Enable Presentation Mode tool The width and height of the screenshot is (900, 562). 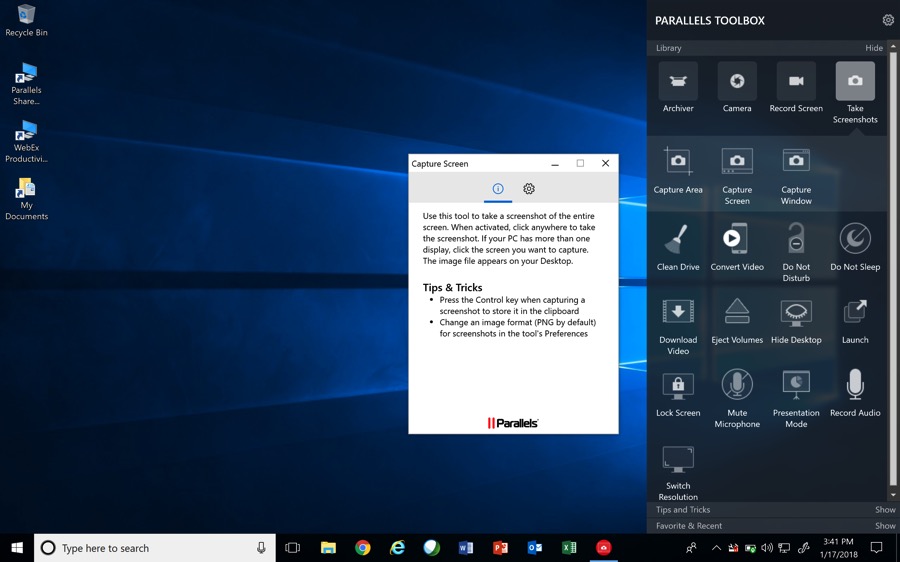click(x=796, y=399)
